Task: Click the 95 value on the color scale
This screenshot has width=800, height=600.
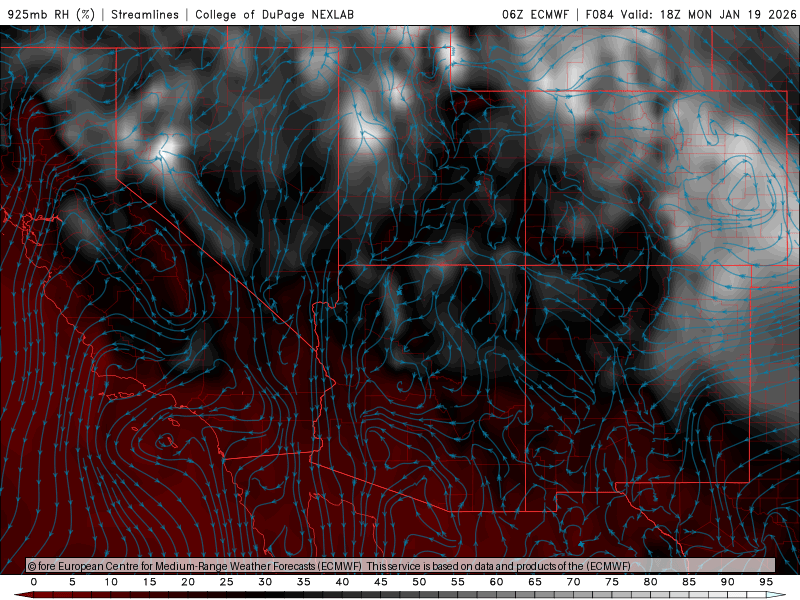Action: point(766,582)
